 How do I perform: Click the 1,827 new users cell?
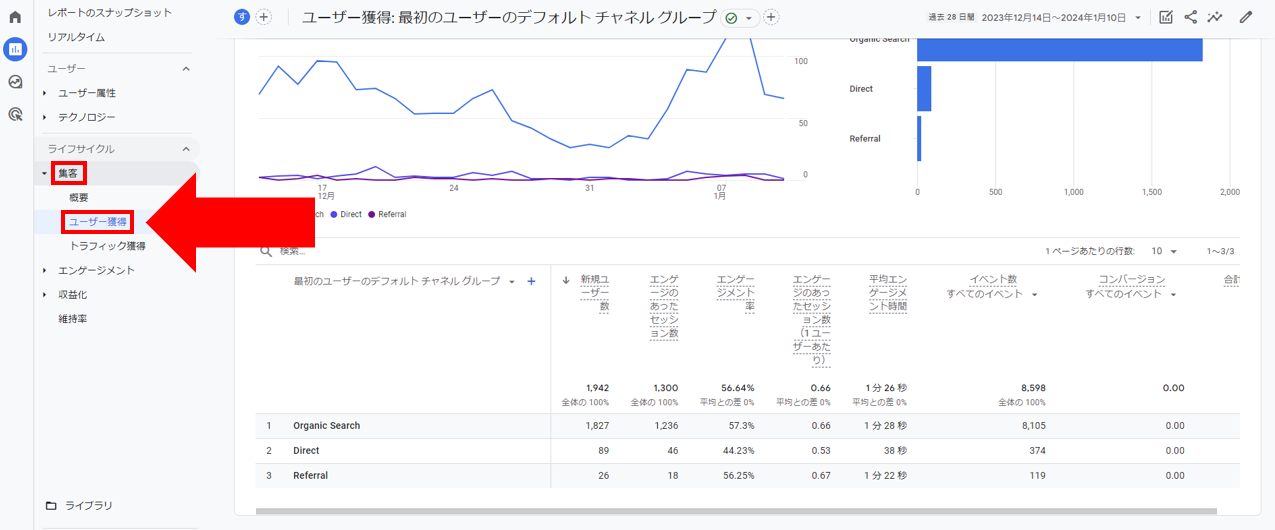coord(598,426)
